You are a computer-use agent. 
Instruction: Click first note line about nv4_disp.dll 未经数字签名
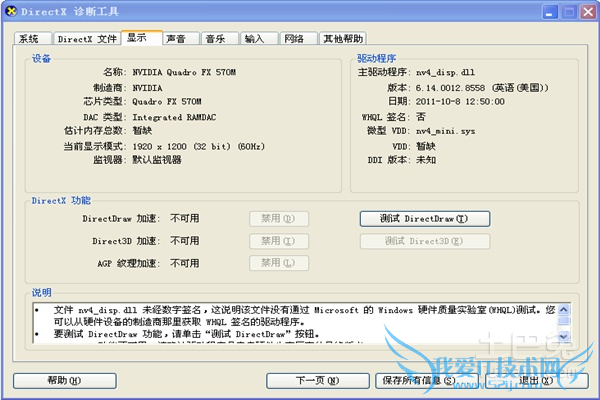pyautogui.click(x=304, y=310)
